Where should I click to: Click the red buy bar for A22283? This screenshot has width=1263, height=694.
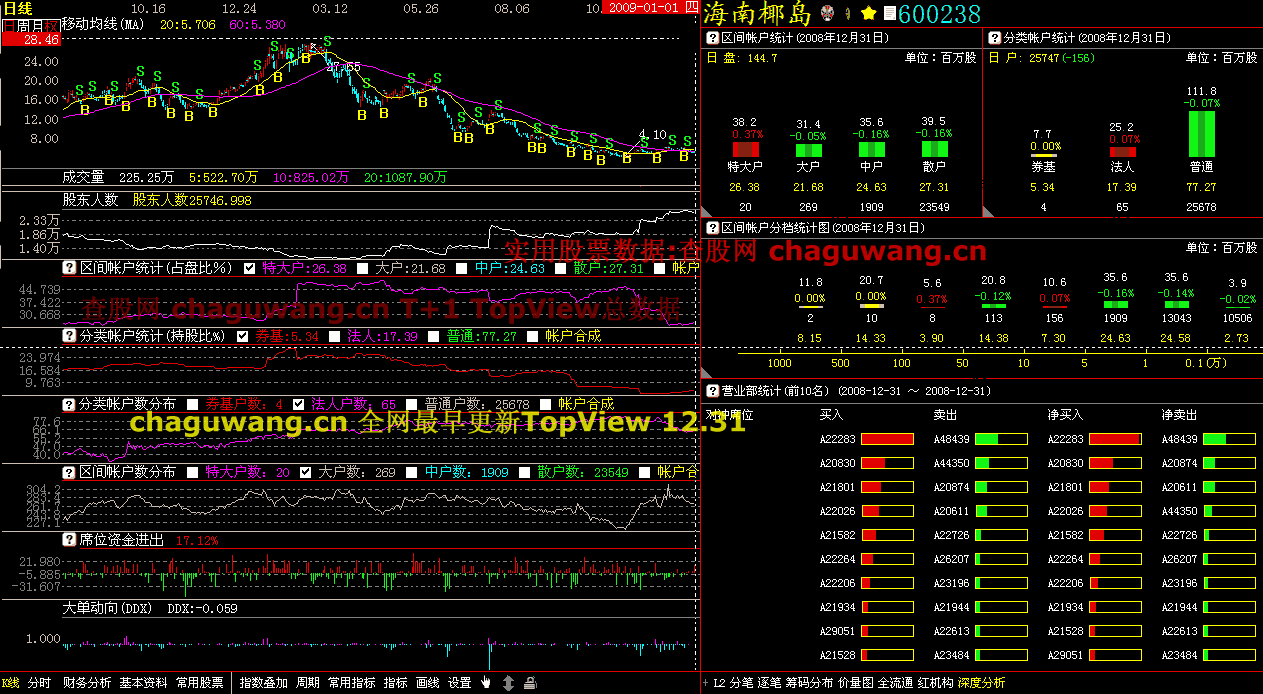[887, 439]
